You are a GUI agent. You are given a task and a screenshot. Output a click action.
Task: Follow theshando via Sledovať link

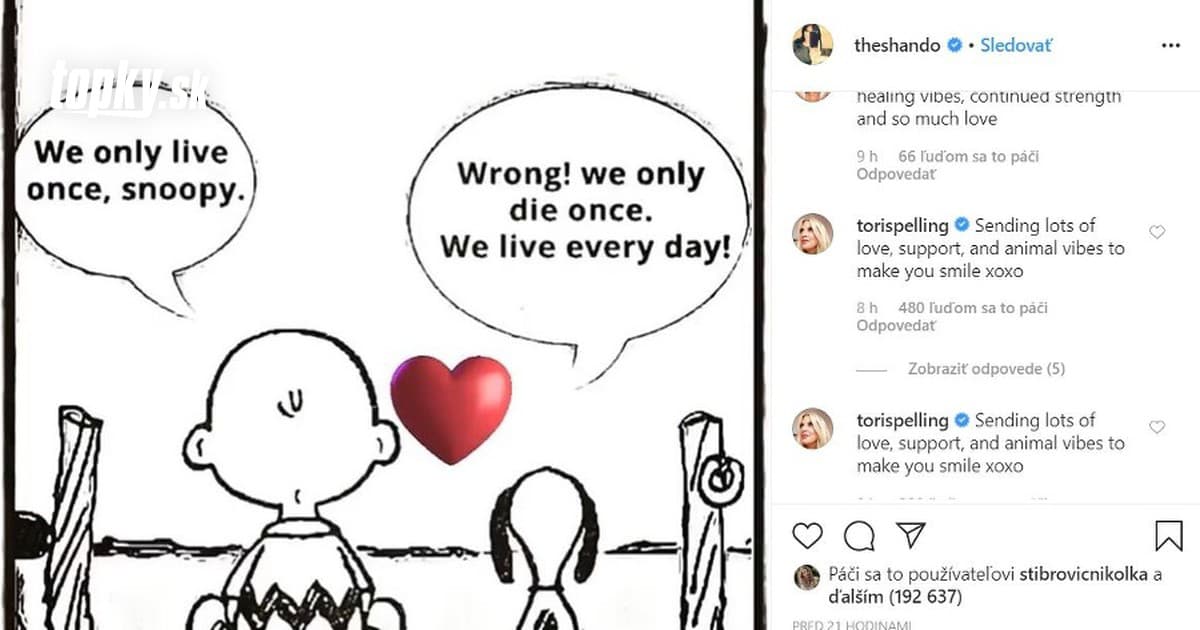pos(1016,45)
